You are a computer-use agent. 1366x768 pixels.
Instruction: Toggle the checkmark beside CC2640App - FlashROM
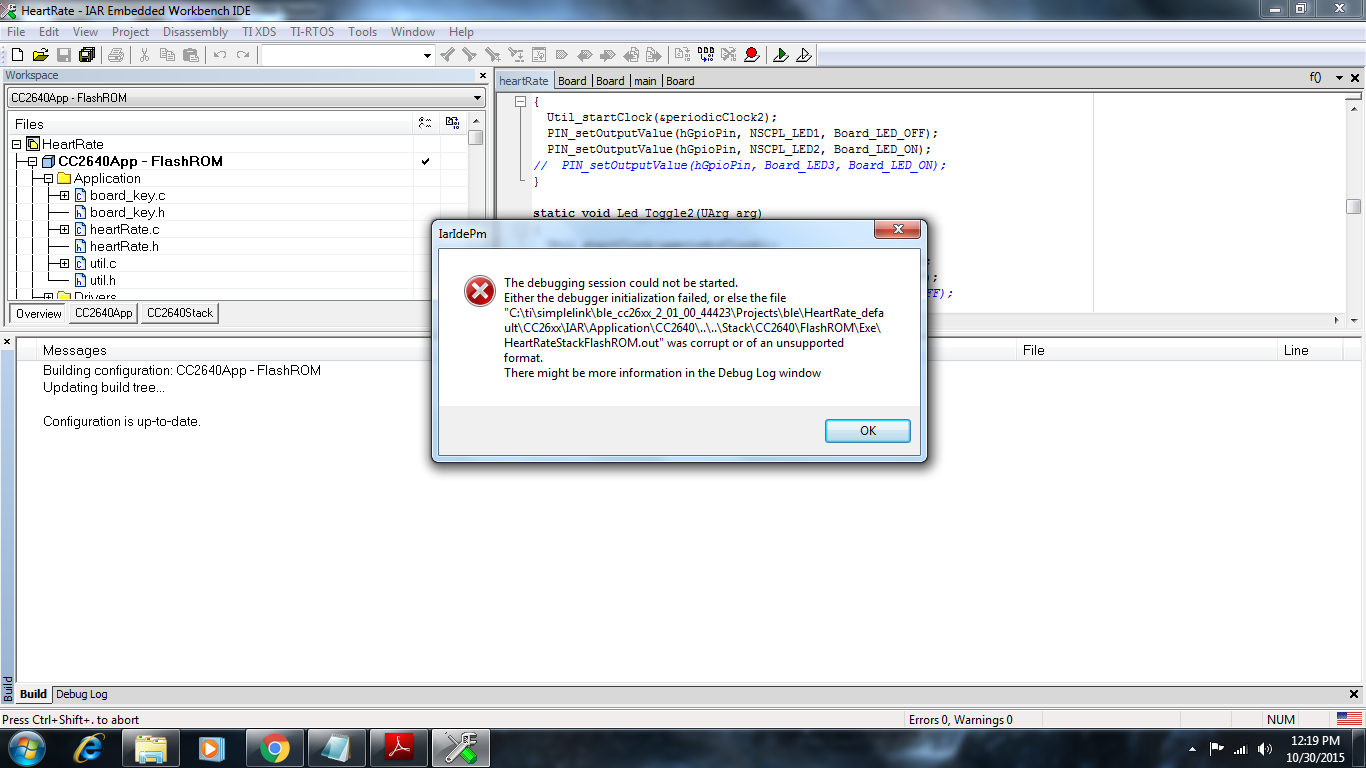click(426, 161)
